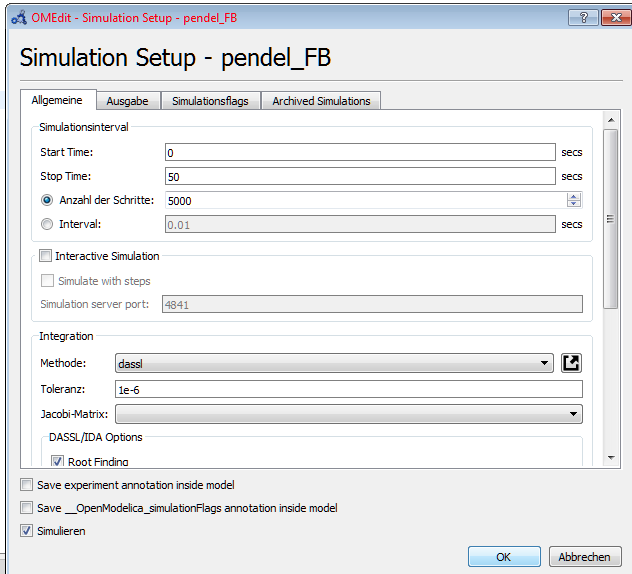Expand the Jacobi-Matrix dropdown
Image resolution: width=632 pixels, height=574 pixels.
(x=349, y=413)
